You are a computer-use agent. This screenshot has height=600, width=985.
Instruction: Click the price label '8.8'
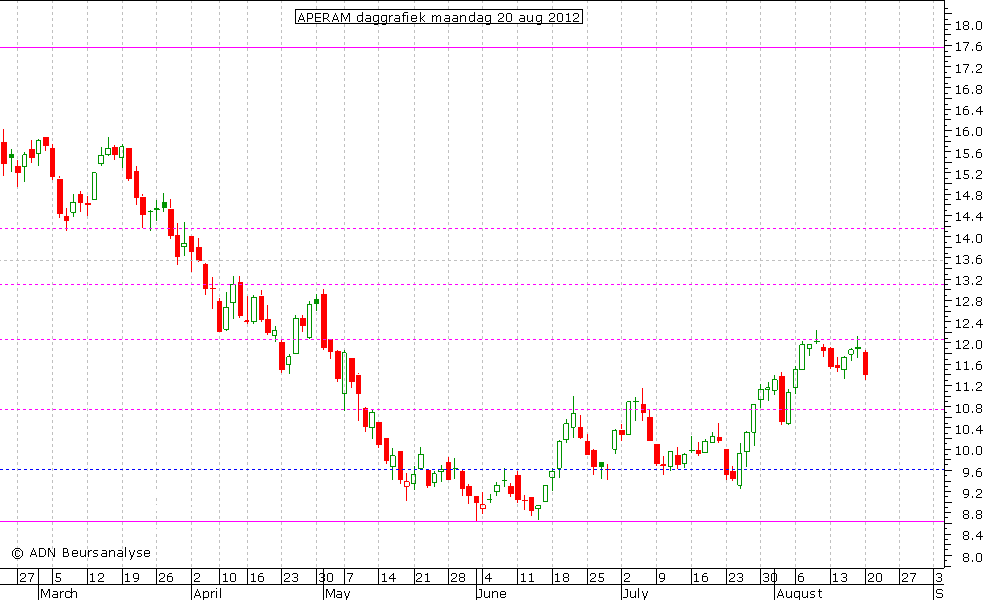tap(971, 515)
